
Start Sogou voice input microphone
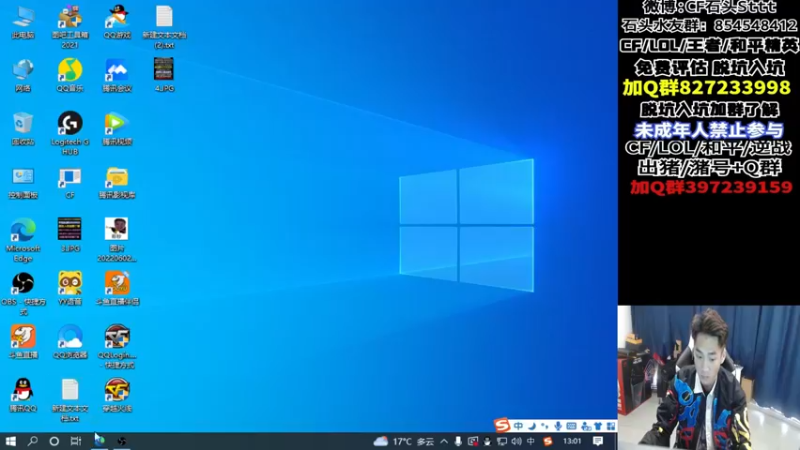click(558, 426)
